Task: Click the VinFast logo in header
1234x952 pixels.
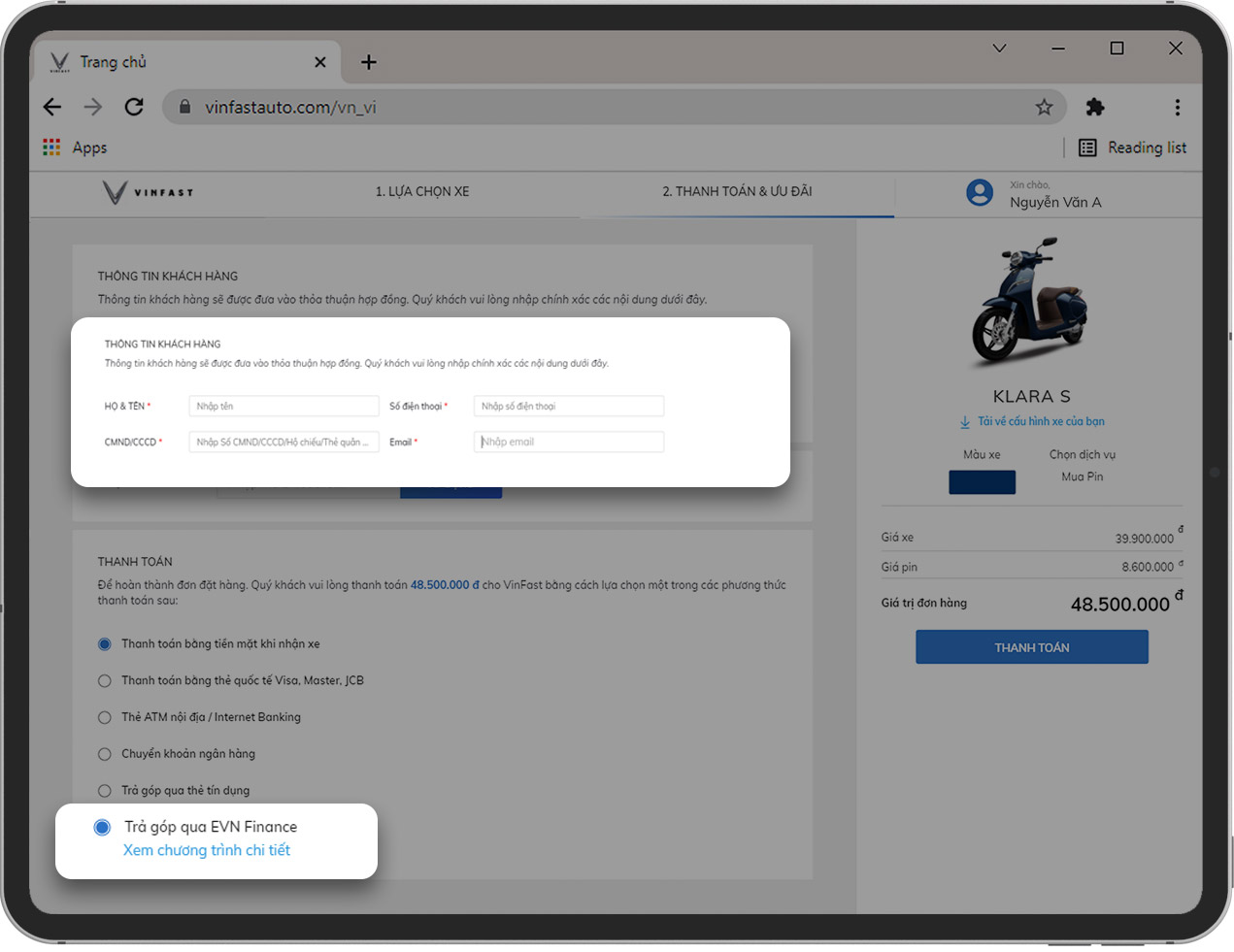Action: click(148, 192)
